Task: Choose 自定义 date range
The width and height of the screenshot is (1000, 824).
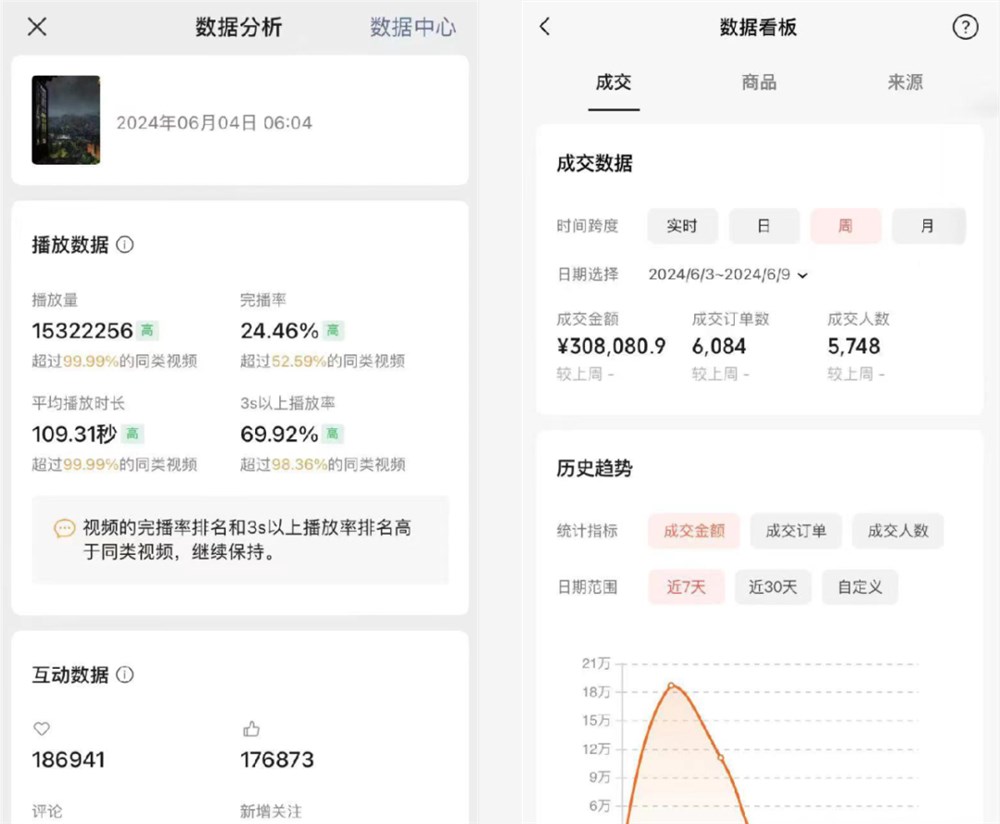Action: pos(859,587)
